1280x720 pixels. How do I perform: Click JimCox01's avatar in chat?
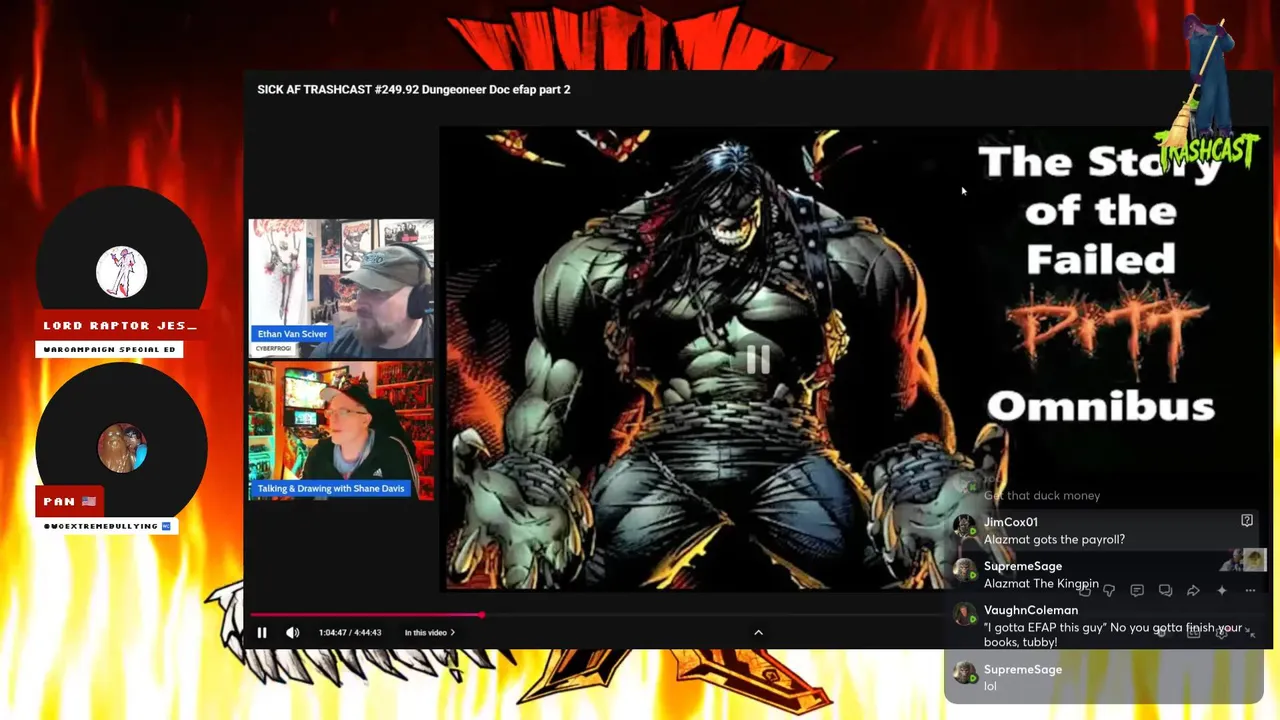coord(965,527)
